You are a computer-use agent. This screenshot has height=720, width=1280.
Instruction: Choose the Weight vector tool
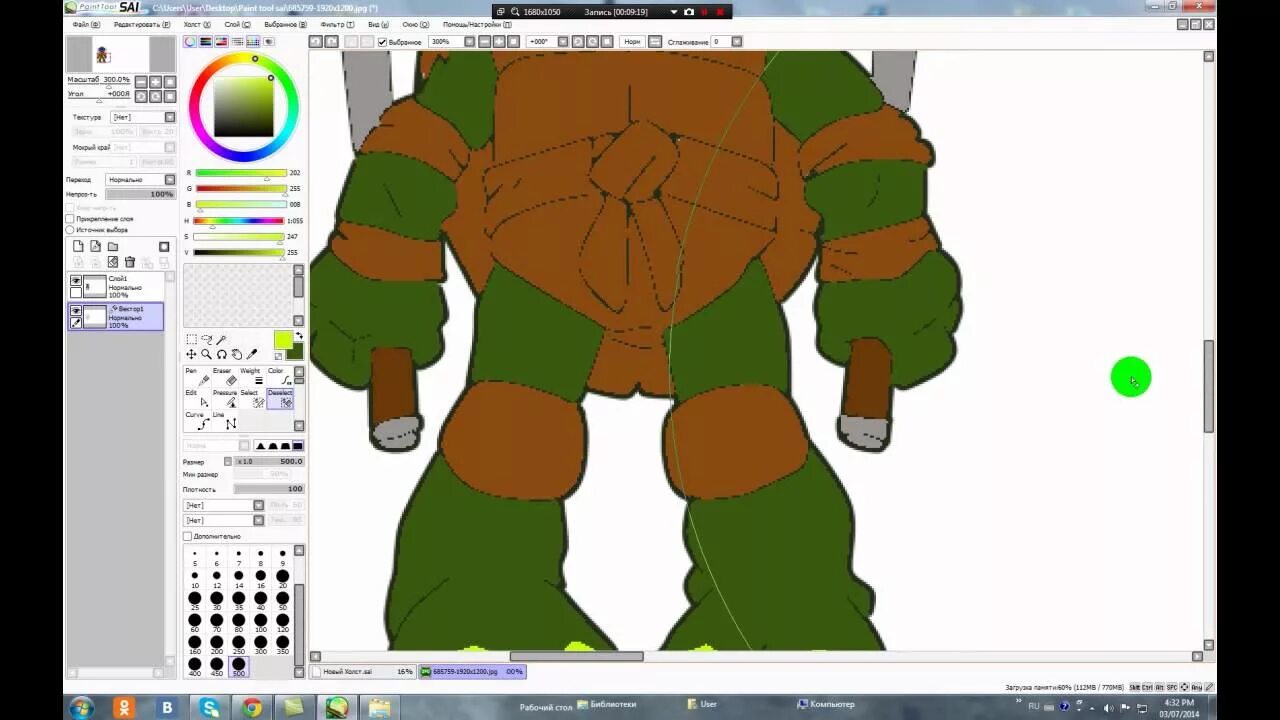tap(252, 377)
